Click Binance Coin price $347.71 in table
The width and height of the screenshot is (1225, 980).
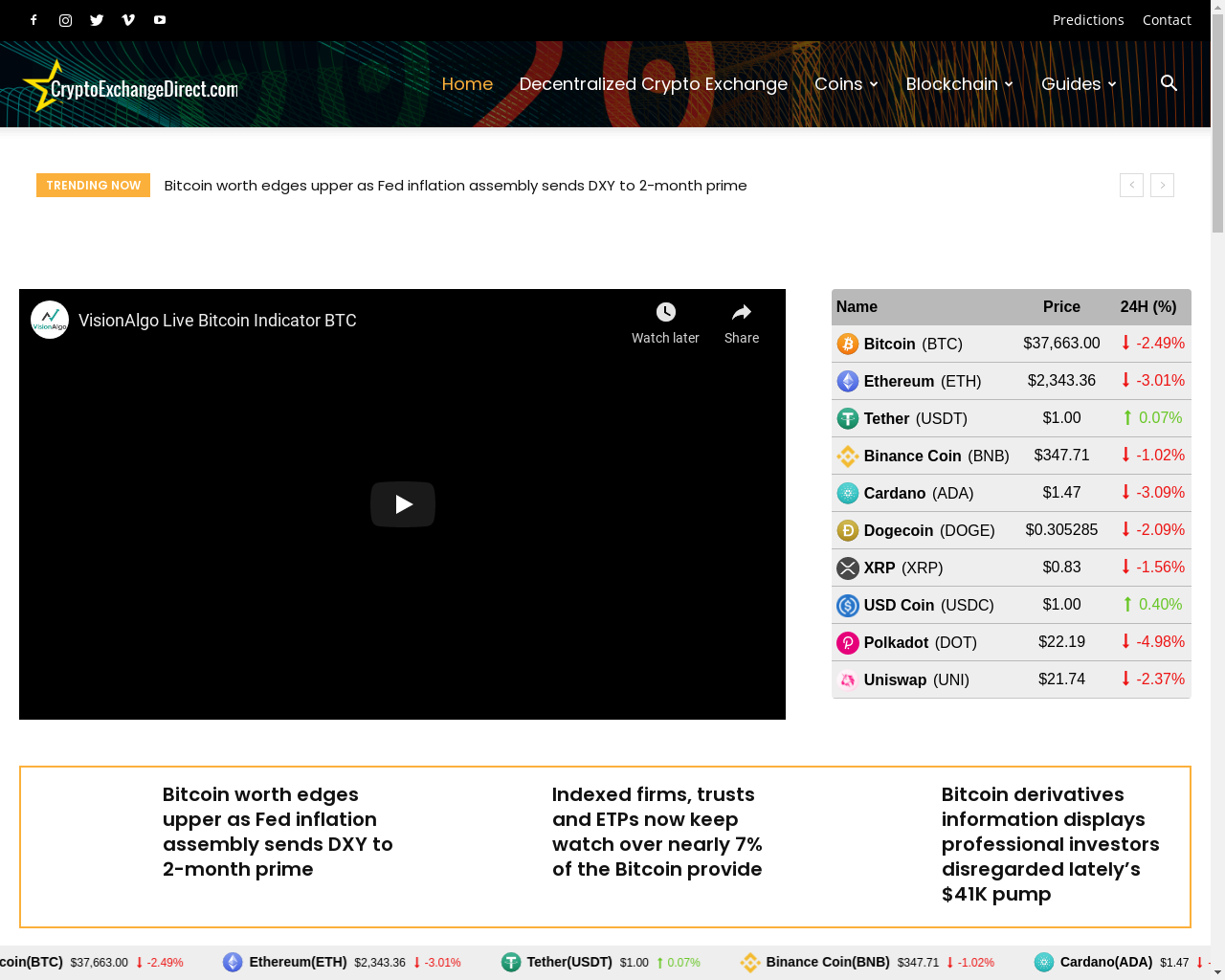coord(1061,455)
